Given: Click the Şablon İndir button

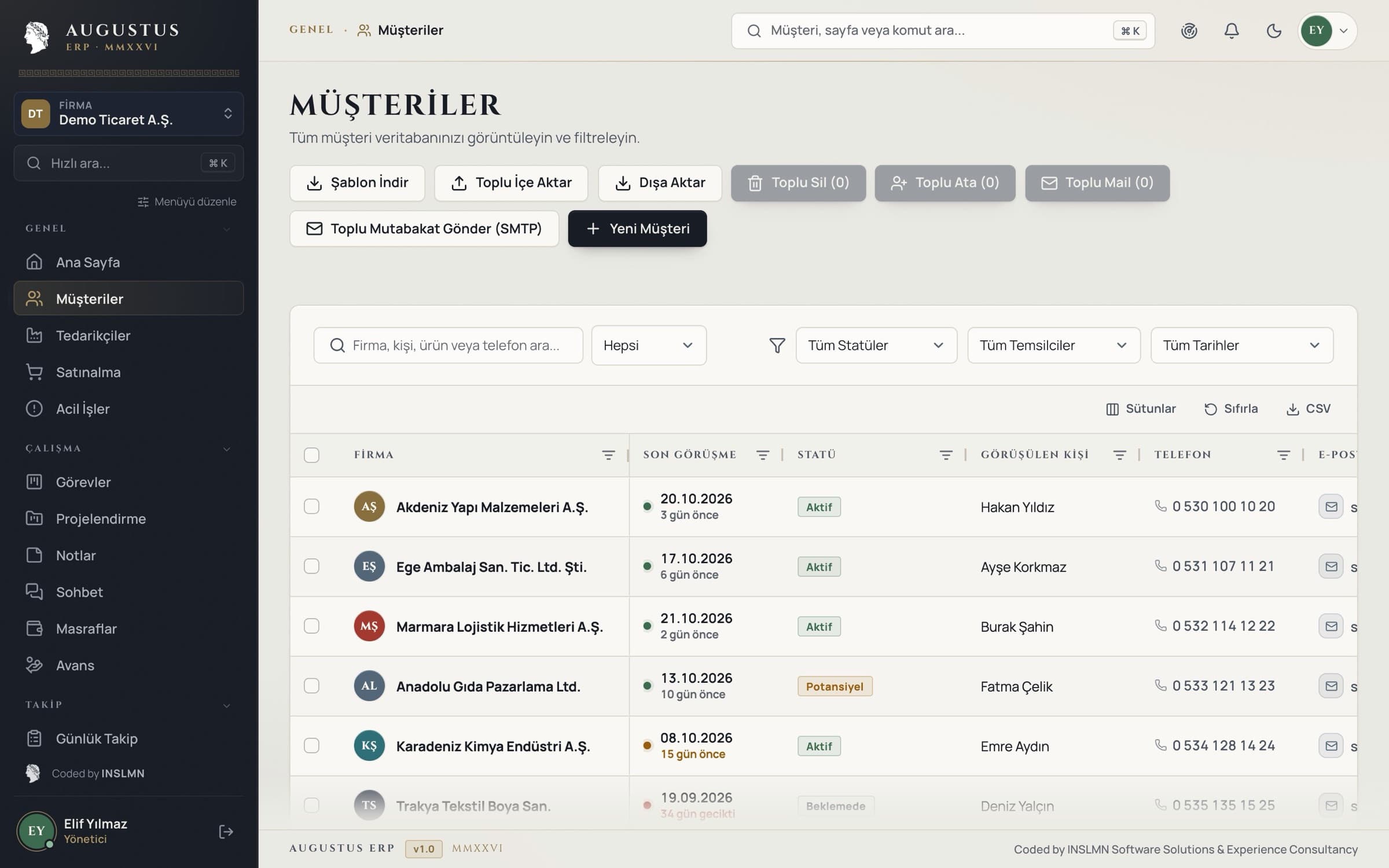Looking at the screenshot, I should 357,183.
